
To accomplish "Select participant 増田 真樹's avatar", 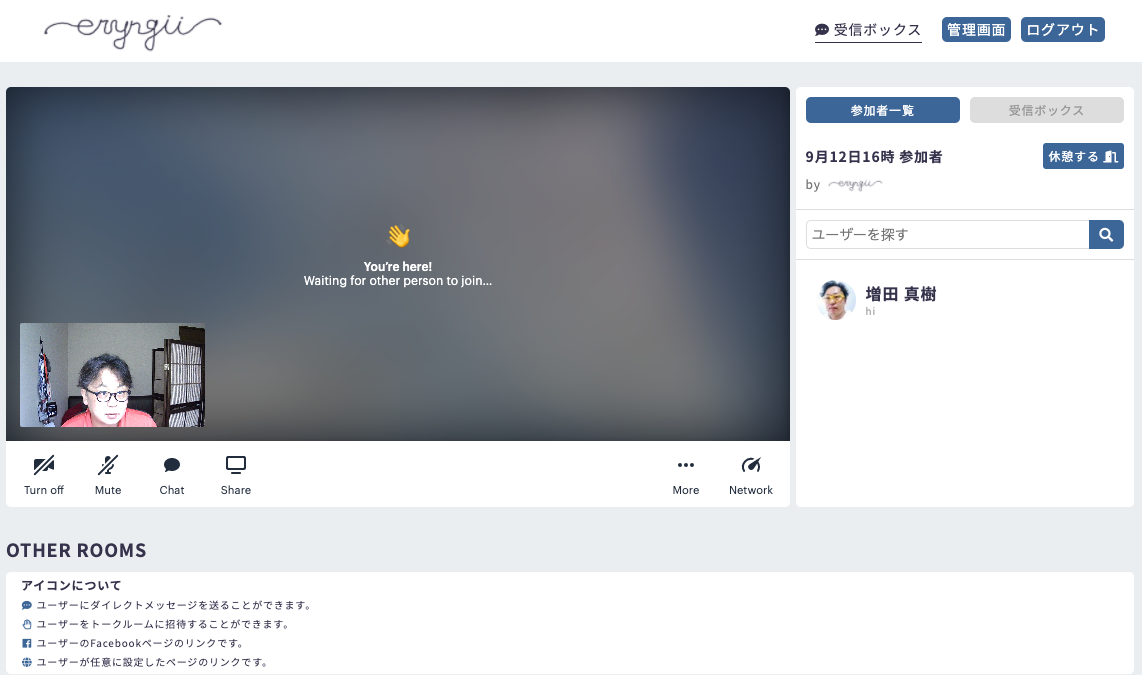I will 836,299.
